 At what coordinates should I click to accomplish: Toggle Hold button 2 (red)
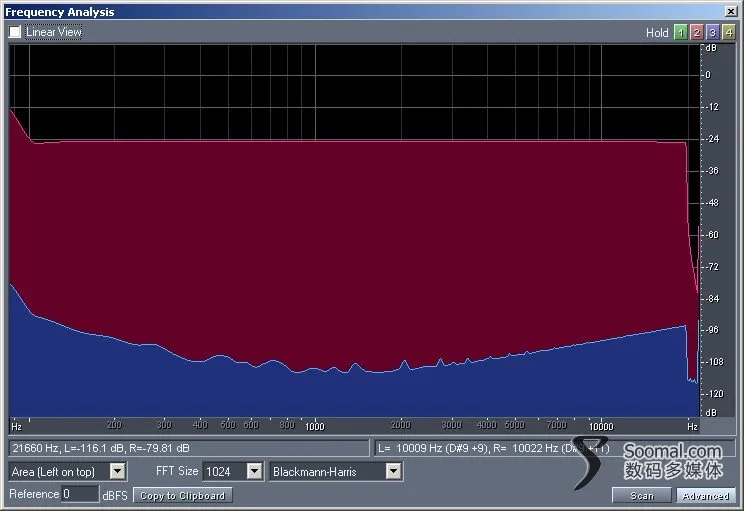click(x=697, y=32)
